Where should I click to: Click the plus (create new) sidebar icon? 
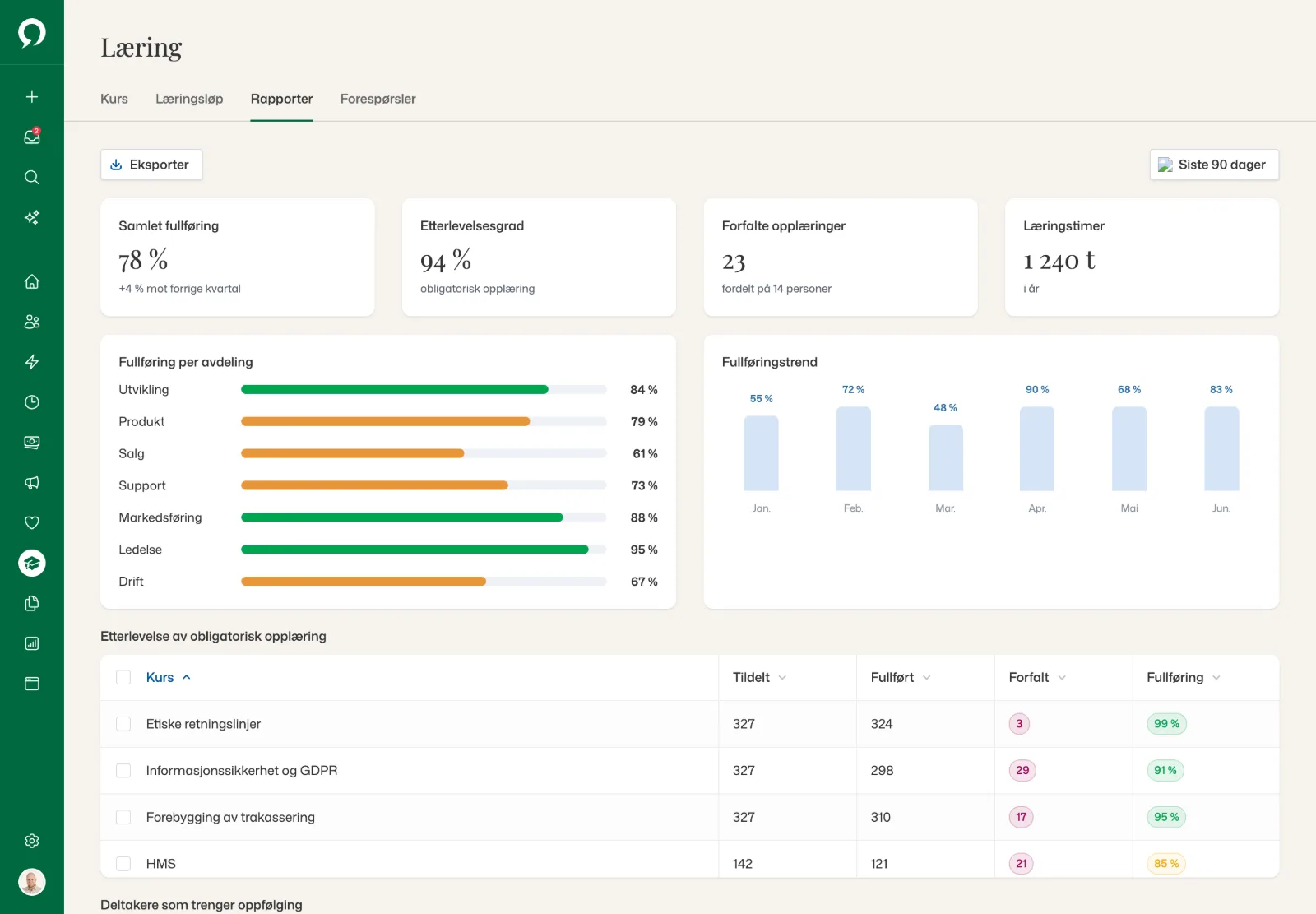(32, 97)
